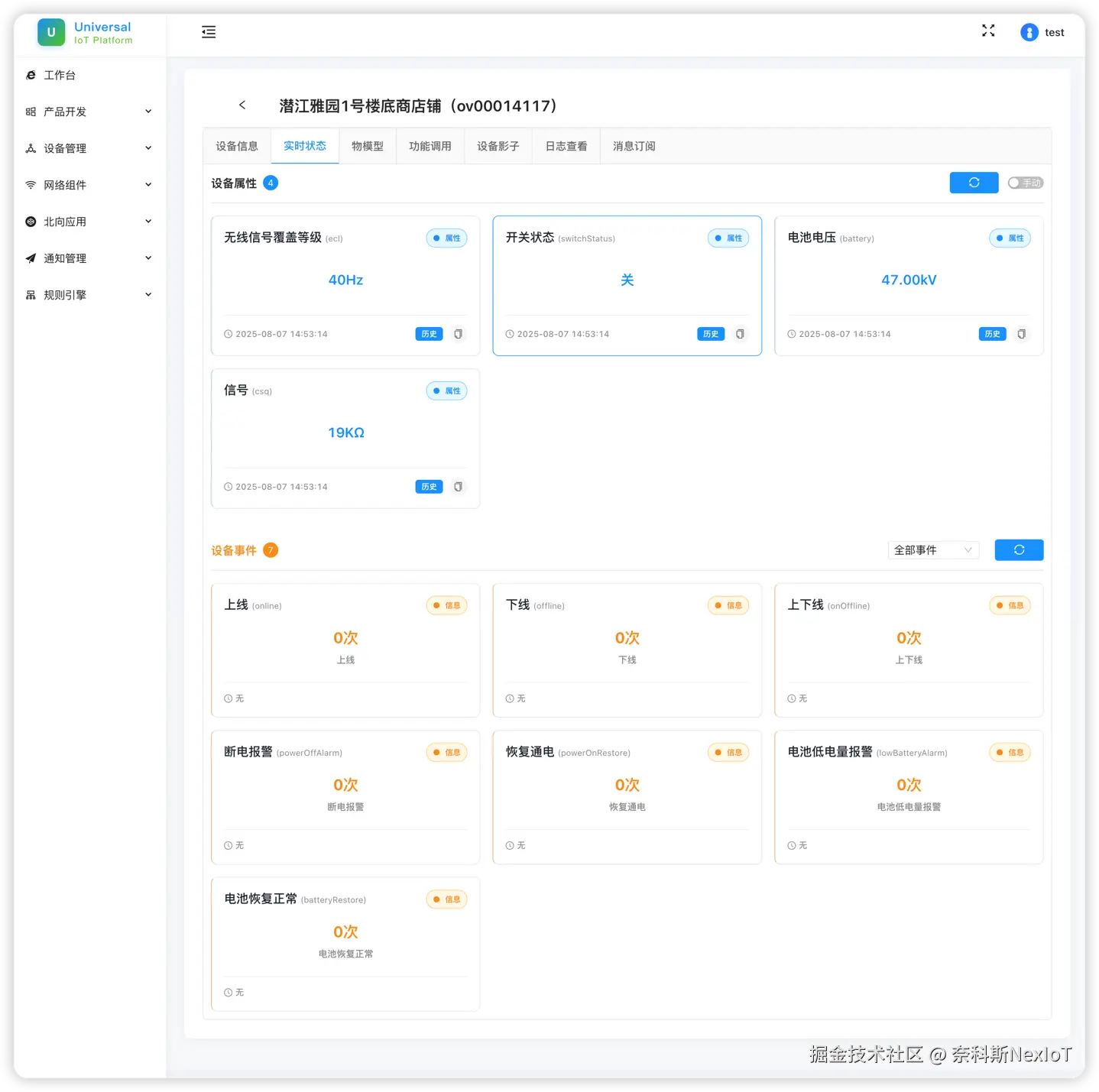Switch to the 日志查看 tab

point(566,146)
